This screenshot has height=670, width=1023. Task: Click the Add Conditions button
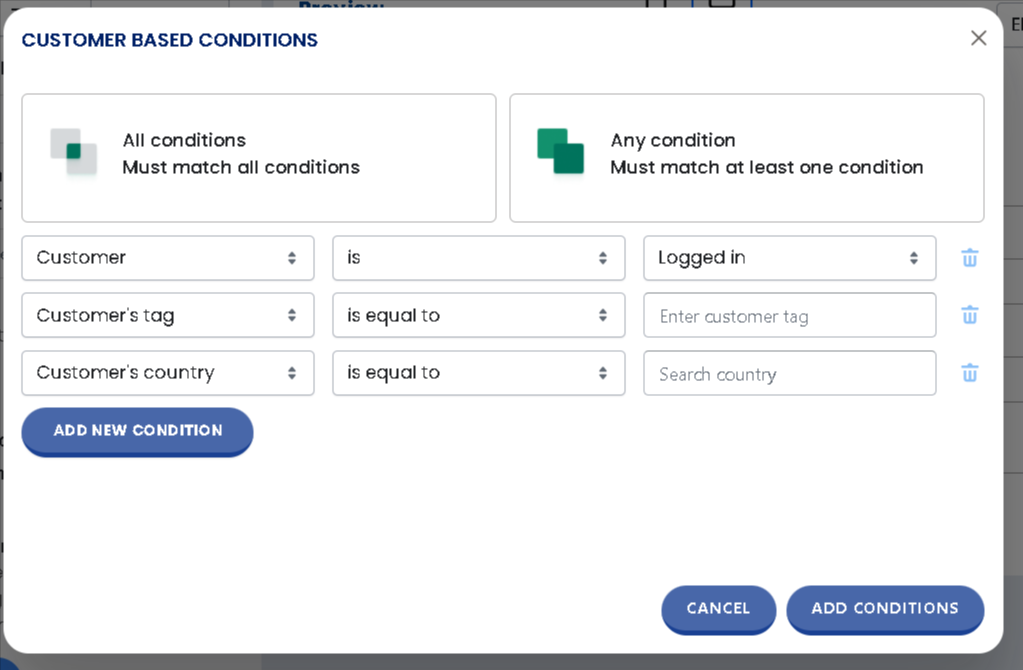coord(884,608)
